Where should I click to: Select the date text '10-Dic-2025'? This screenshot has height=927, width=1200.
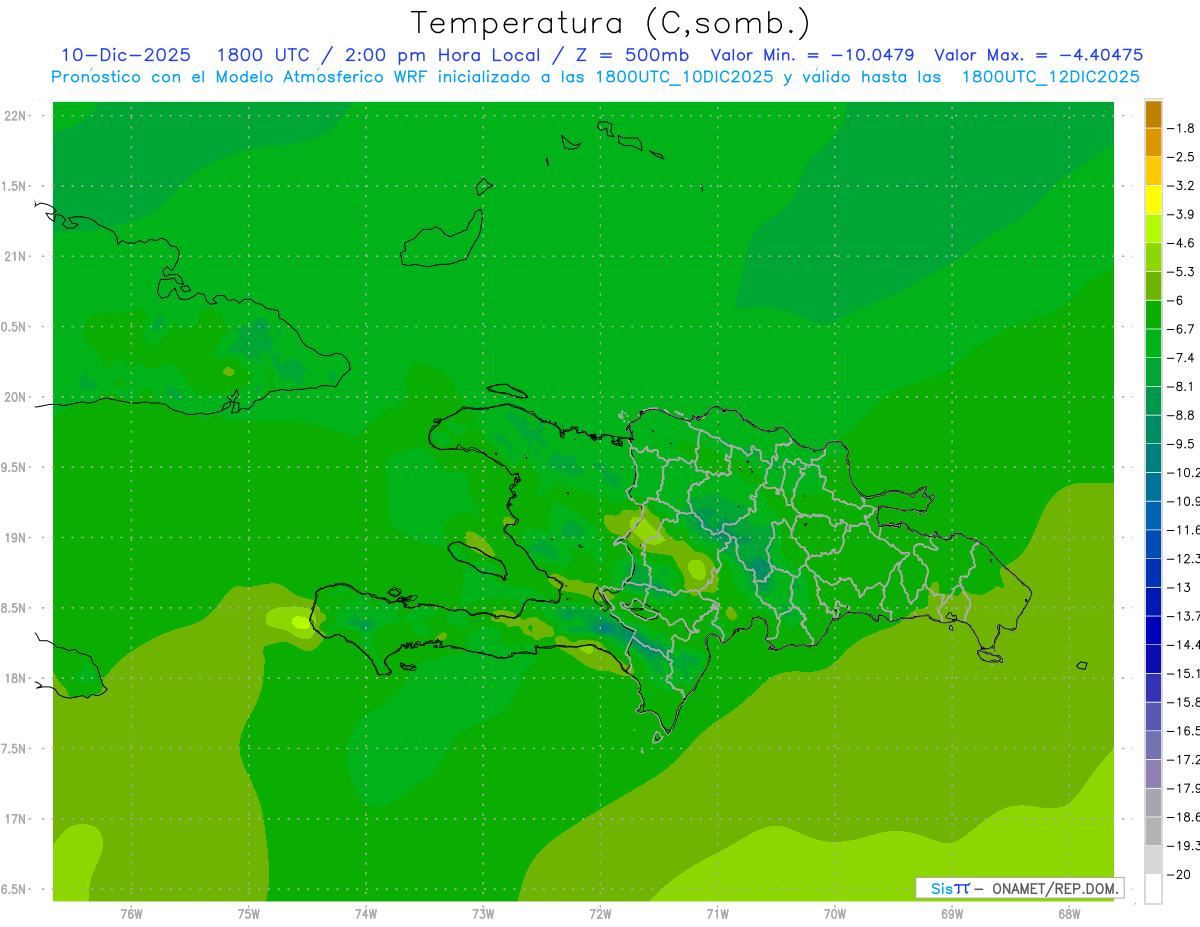[x=126, y=55]
